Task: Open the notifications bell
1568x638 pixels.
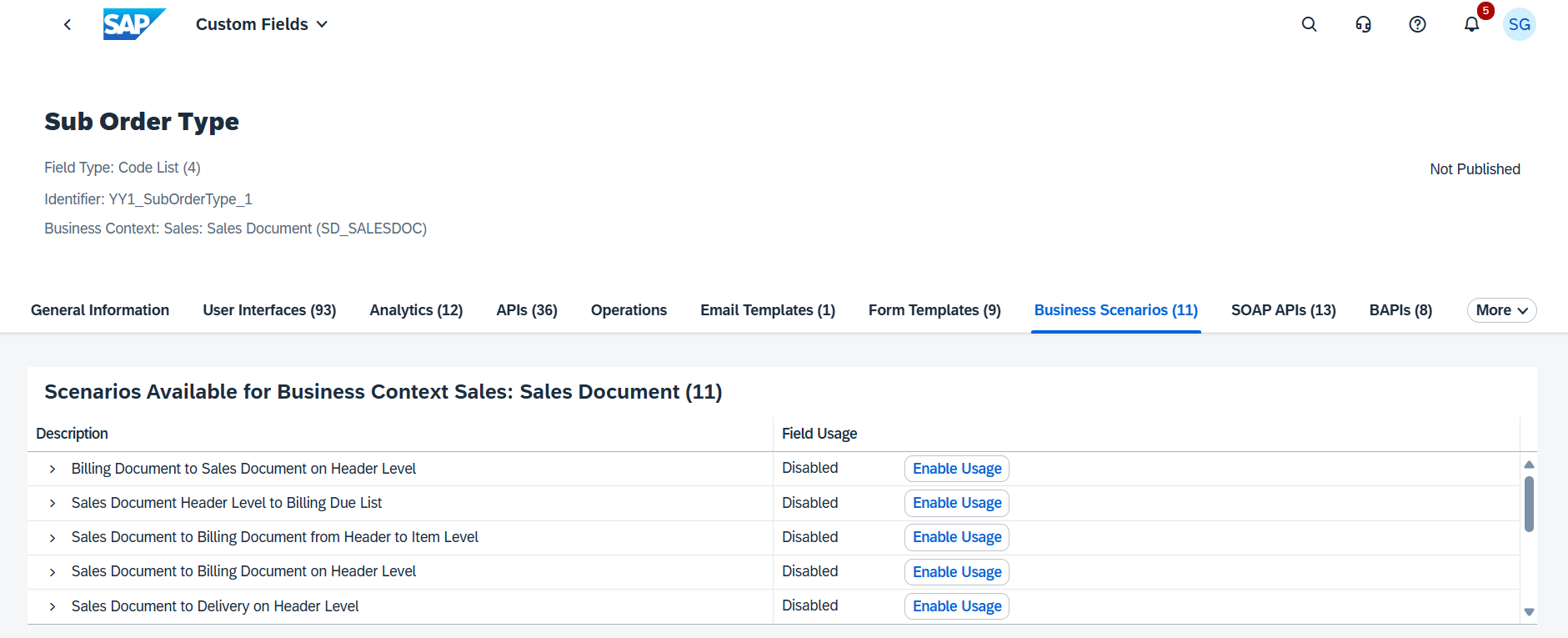Action: 1471,25
